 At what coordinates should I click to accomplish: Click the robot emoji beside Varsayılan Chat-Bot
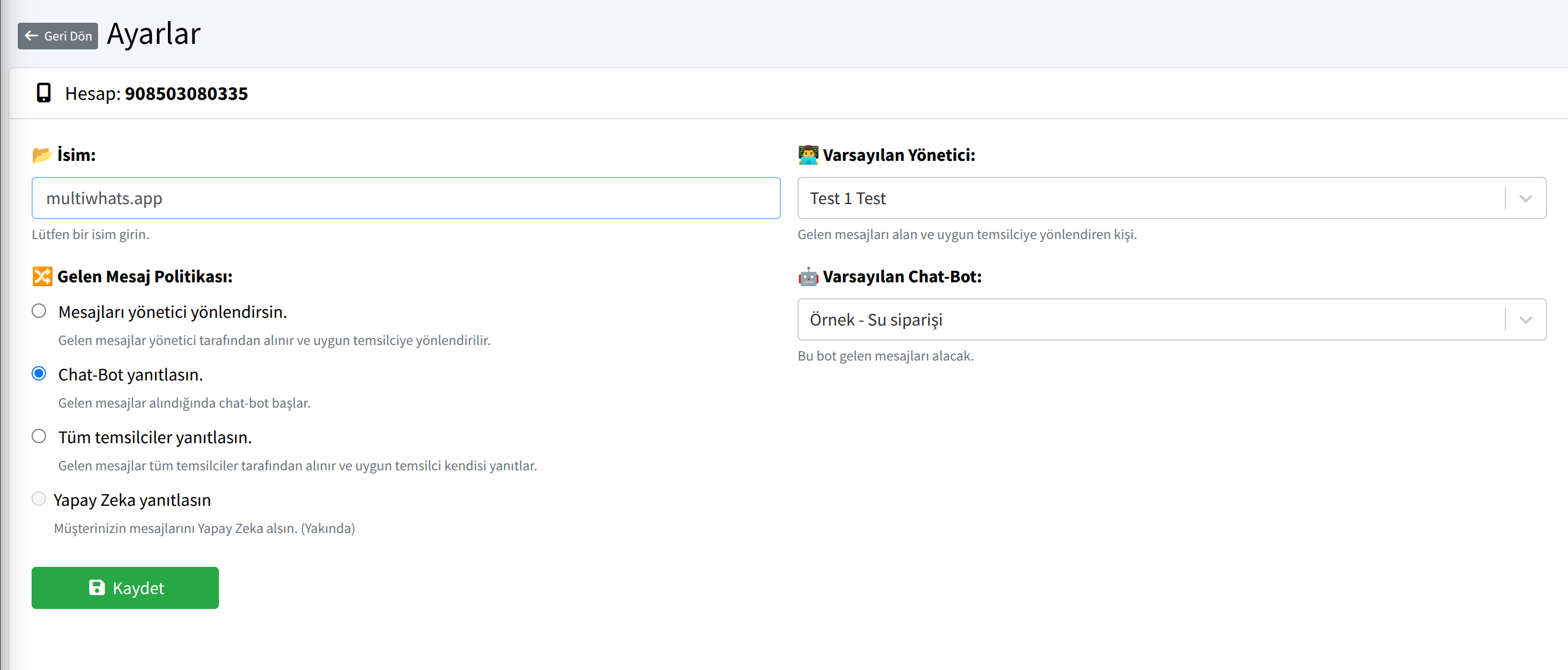click(808, 277)
